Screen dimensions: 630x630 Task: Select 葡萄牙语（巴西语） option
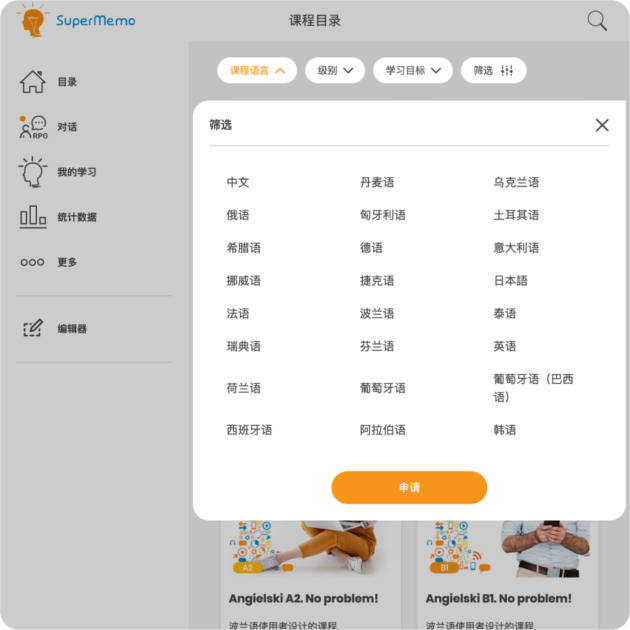[x=533, y=388]
